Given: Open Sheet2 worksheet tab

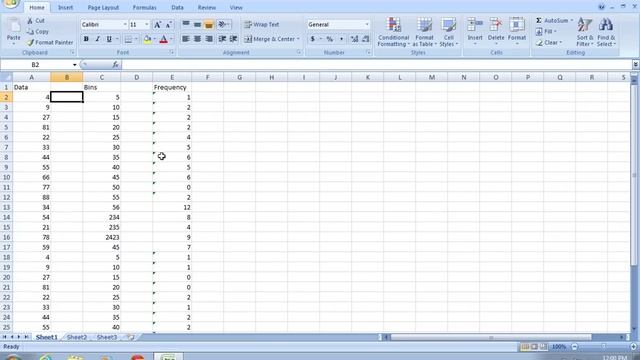Looking at the screenshot, I should point(77,337).
